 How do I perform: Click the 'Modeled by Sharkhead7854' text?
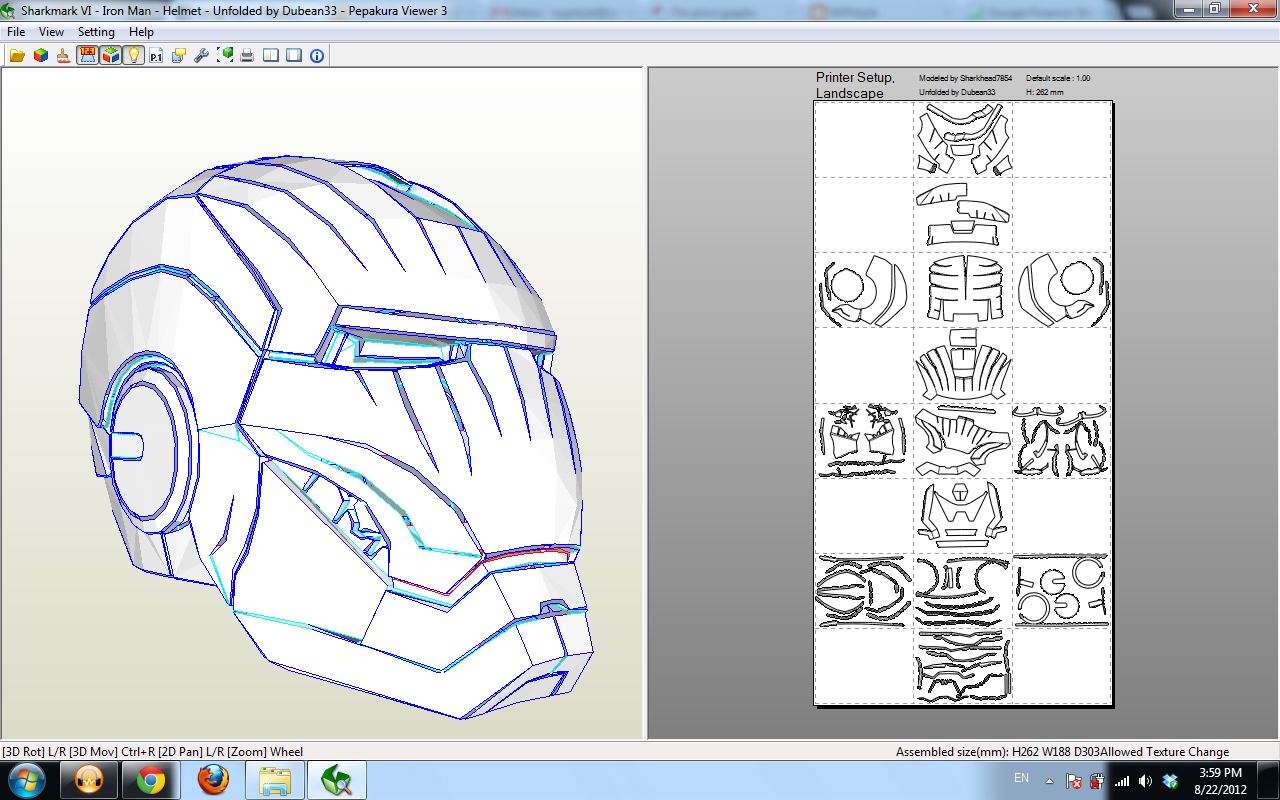(965, 78)
